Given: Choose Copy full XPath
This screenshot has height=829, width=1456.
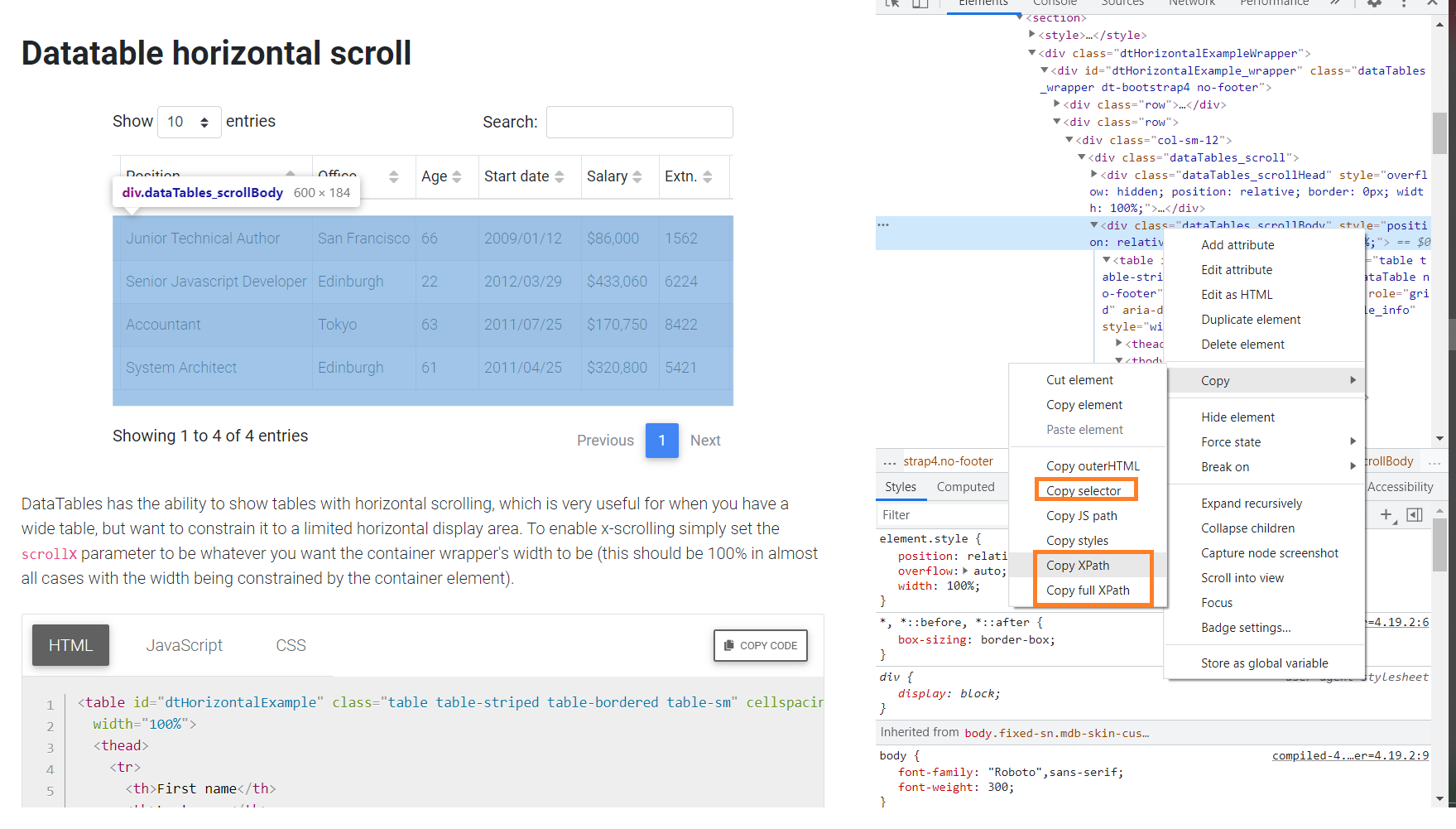Looking at the screenshot, I should click(x=1088, y=590).
